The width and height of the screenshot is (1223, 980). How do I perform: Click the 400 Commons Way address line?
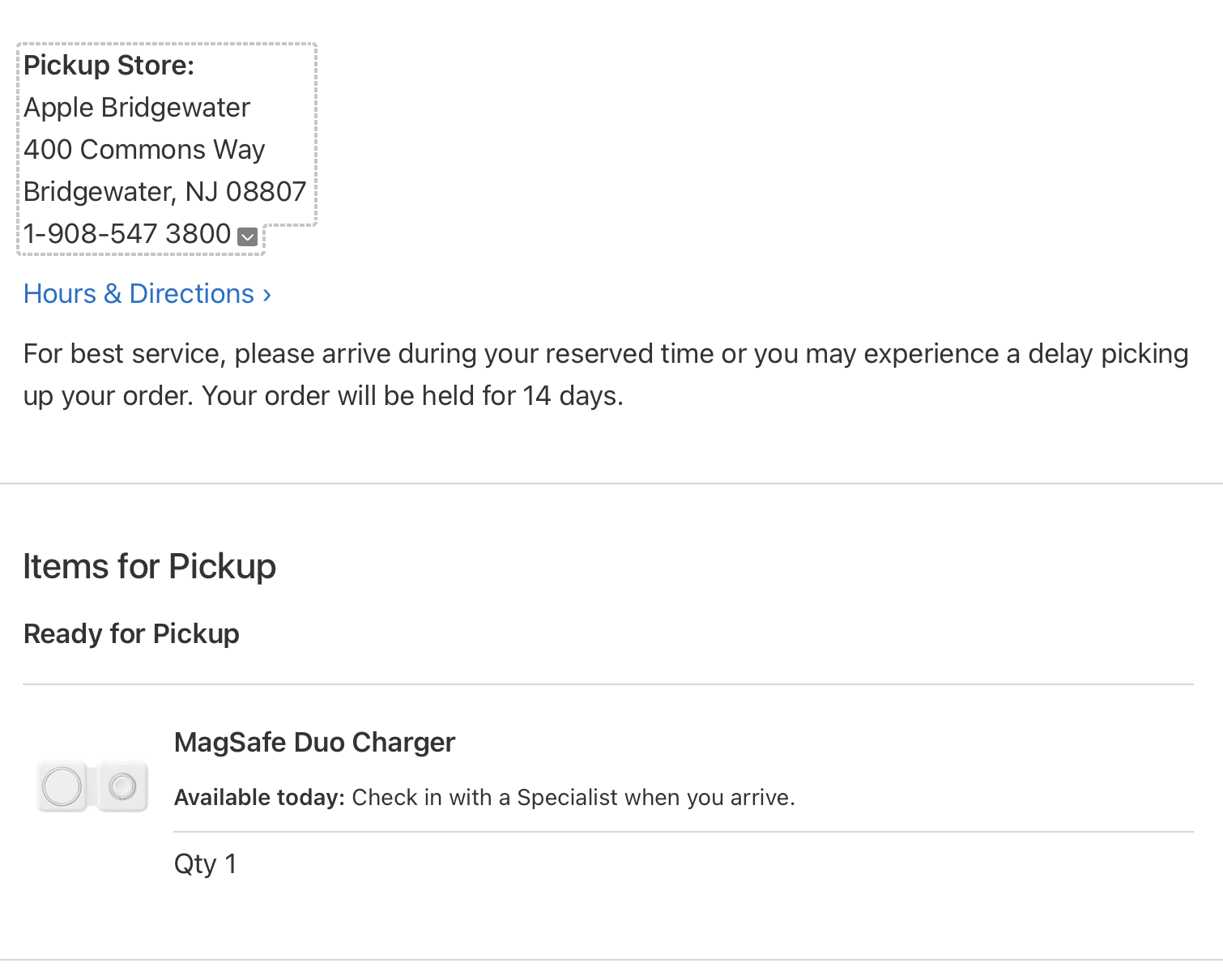tap(144, 150)
